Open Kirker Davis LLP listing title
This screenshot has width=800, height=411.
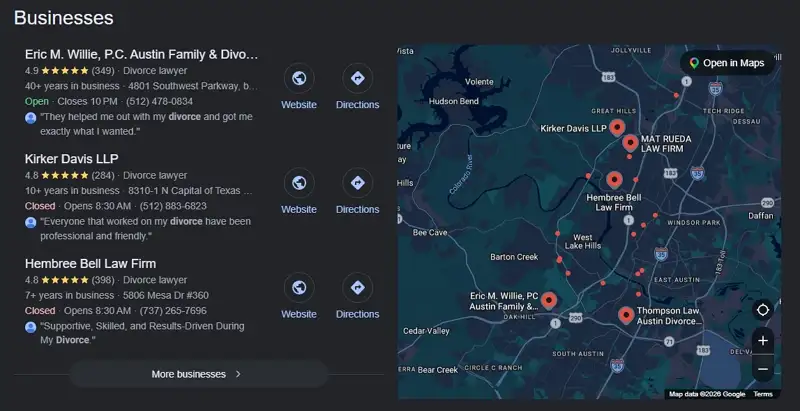pos(71,159)
